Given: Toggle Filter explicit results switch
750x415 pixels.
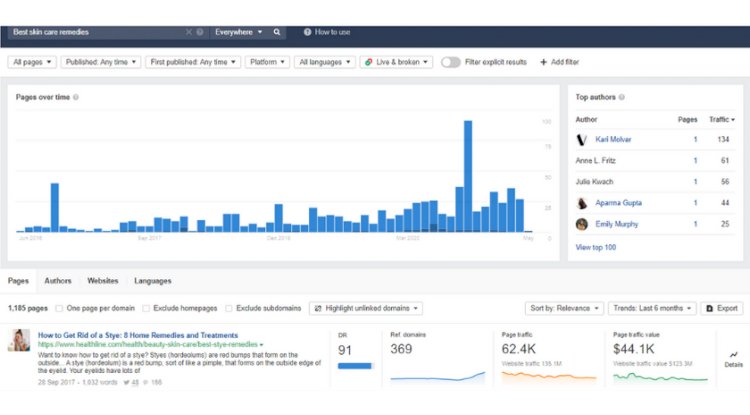Looking at the screenshot, I should point(451,62).
